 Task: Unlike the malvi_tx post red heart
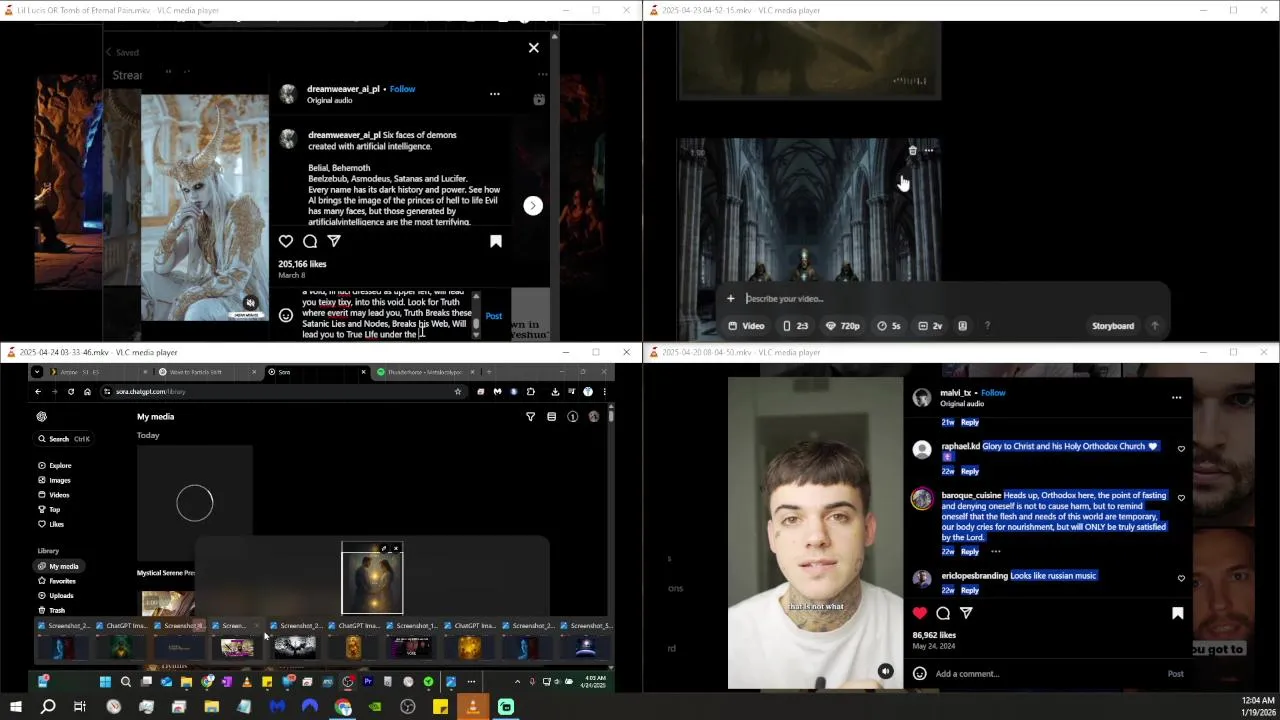point(920,613)
